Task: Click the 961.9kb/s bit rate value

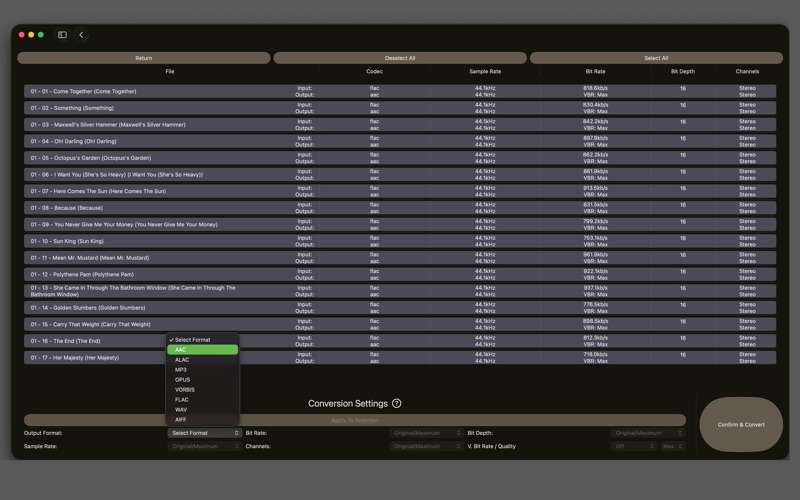Action: click(595, 255)
